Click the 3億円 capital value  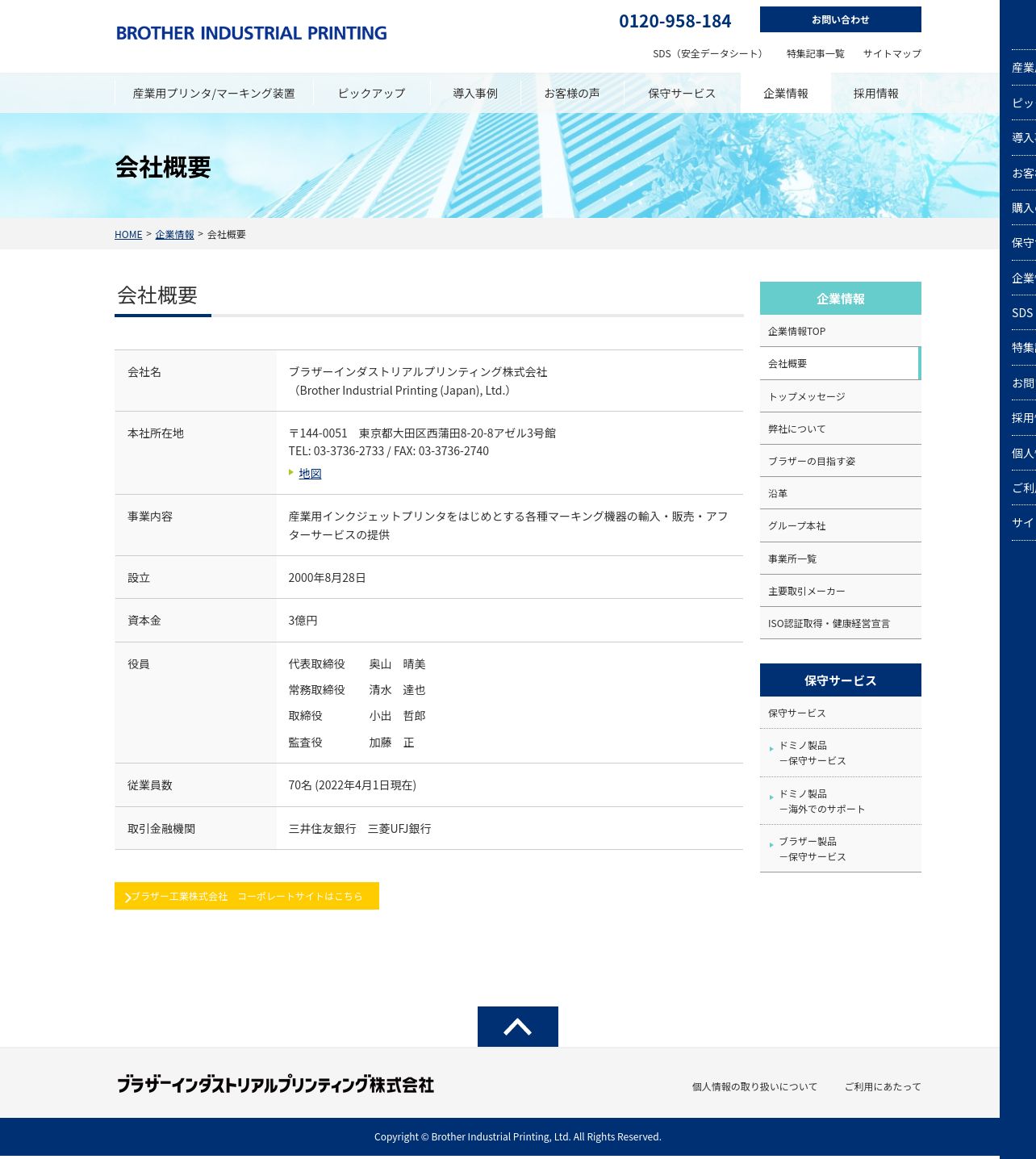303,621
